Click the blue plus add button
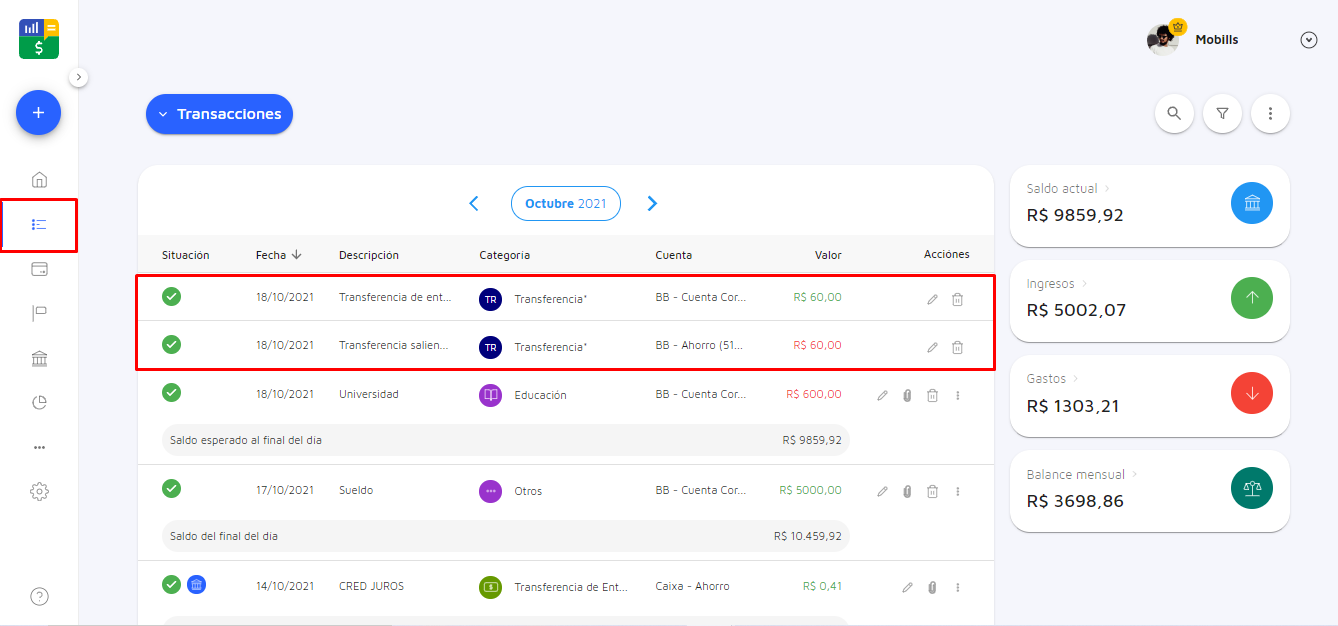 coord(38,113)
